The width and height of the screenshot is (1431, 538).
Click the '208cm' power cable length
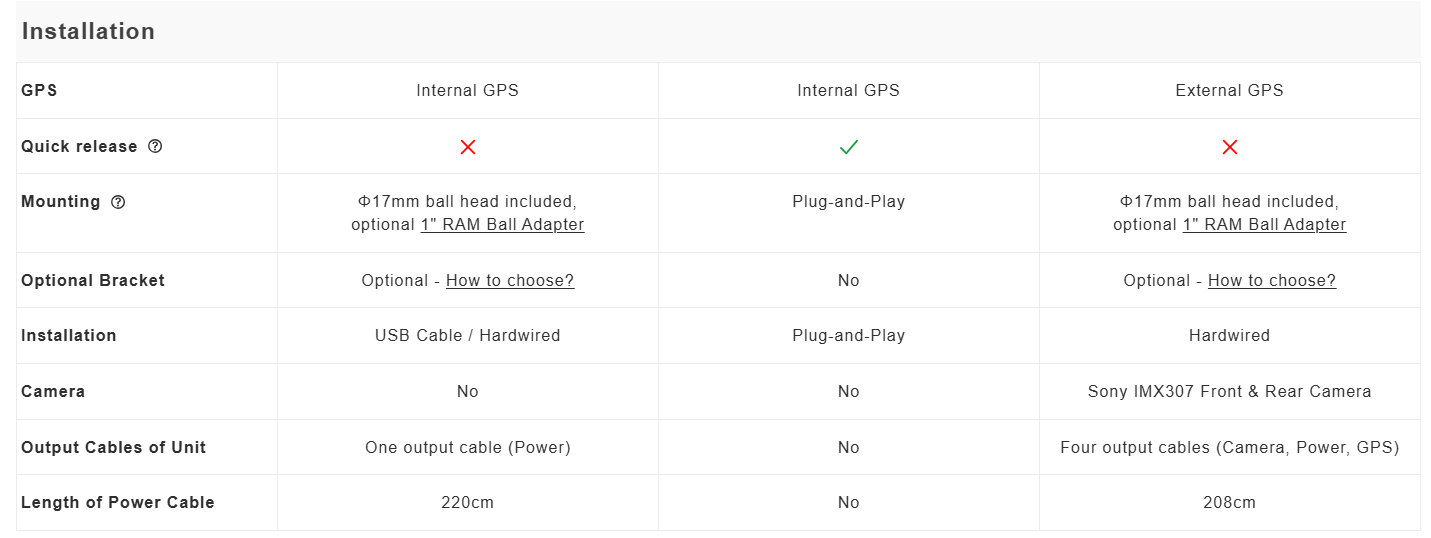[1229, 503]
